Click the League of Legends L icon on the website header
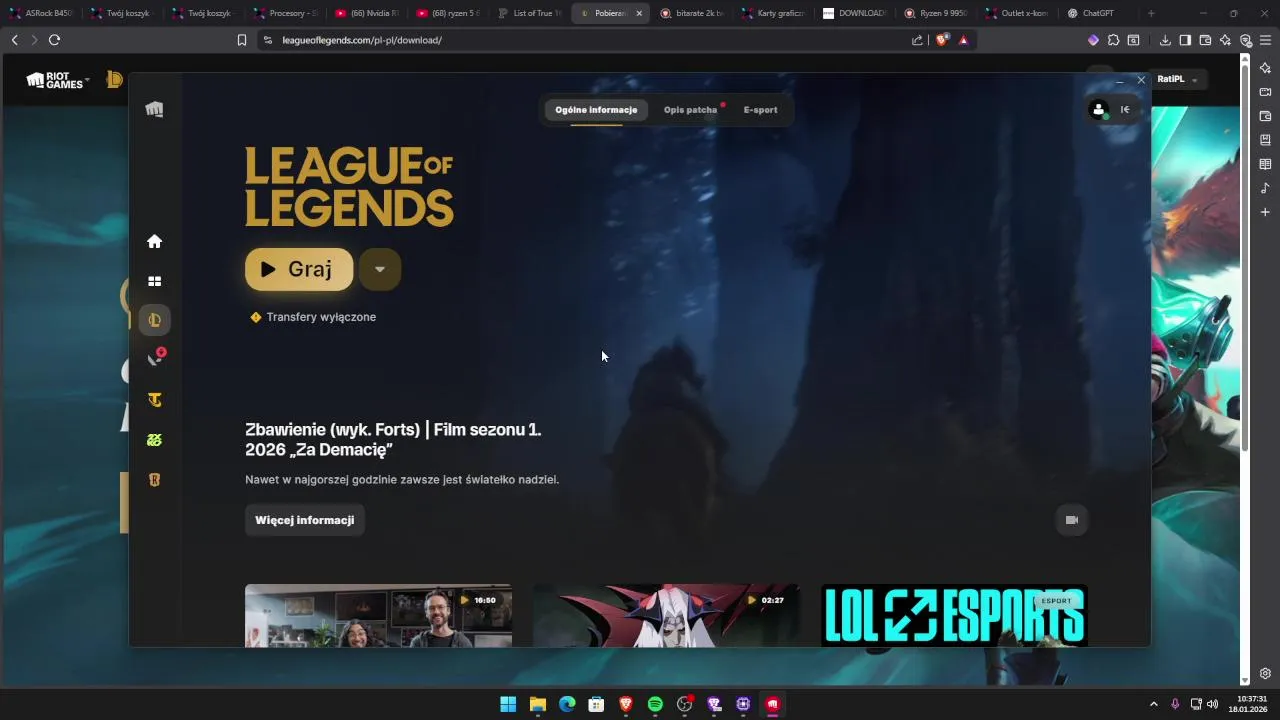 (114, 80)
